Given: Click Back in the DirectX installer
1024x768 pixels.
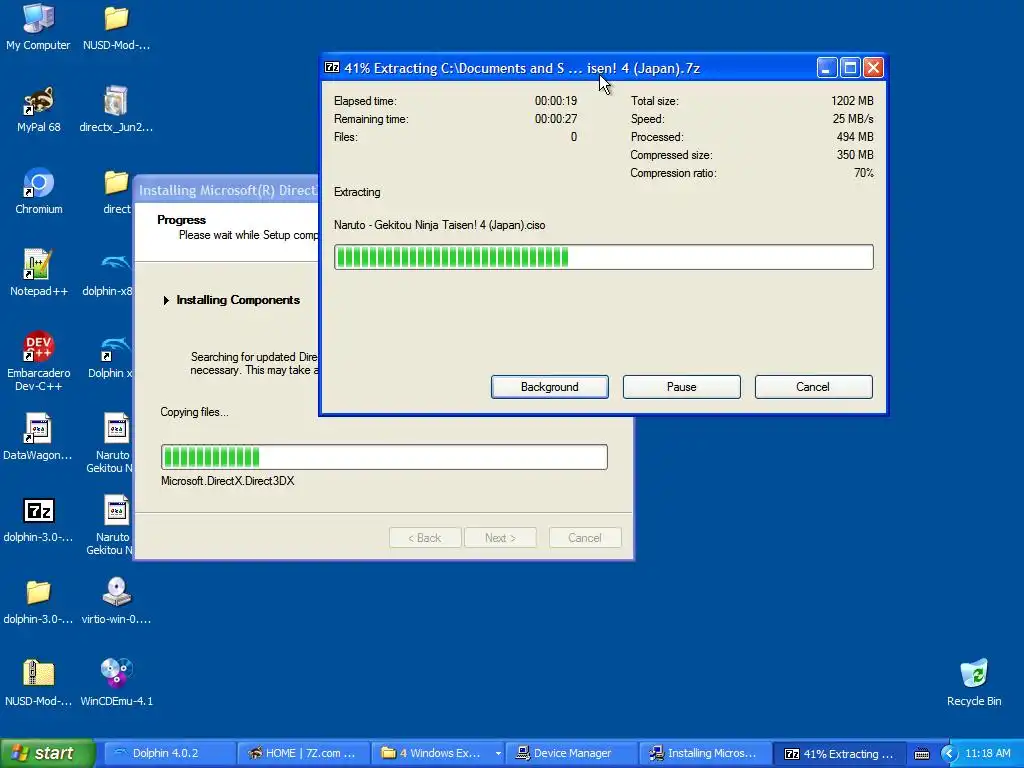Looking at the screenshot, I should click(425, 537).
